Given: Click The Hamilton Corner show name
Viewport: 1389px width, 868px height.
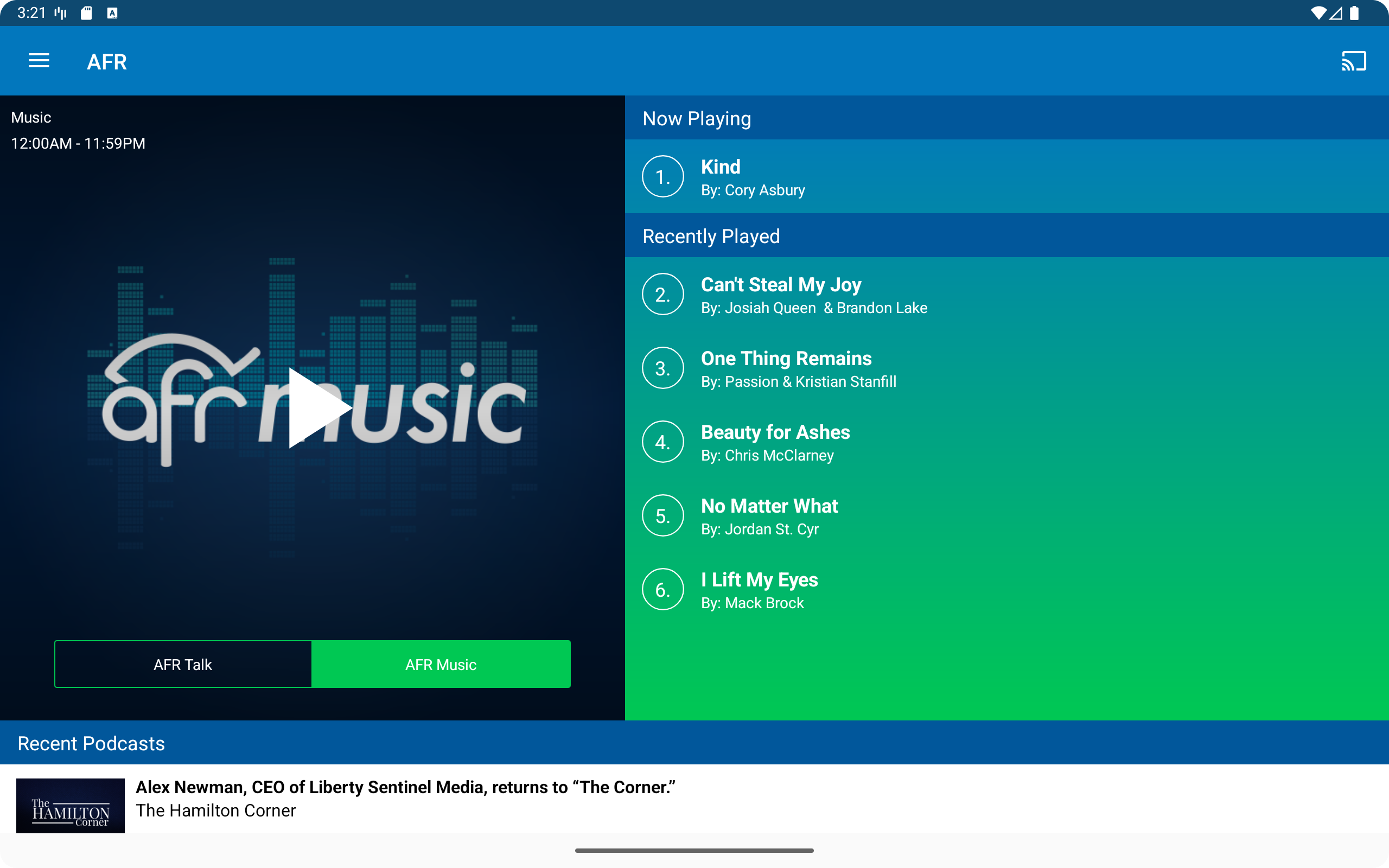Looking at the screenshot, I should tap(216, 810).
